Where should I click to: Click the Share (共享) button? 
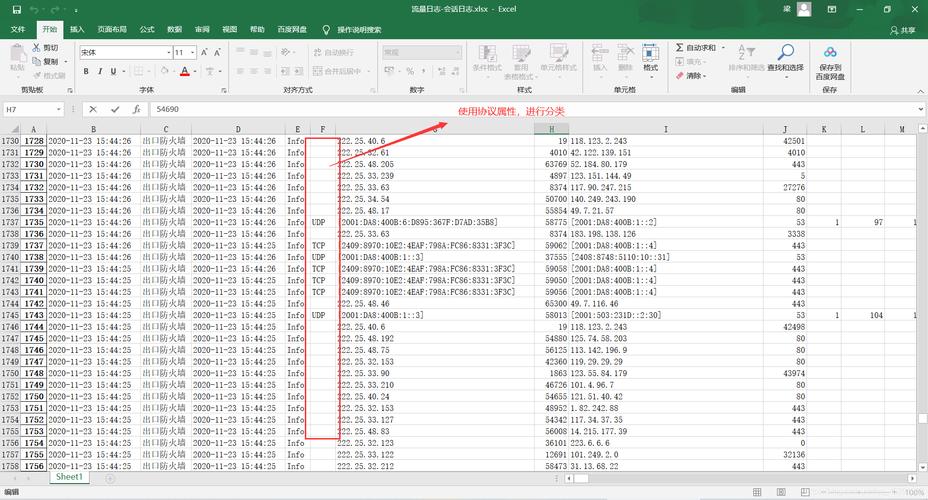click(903, 30)
